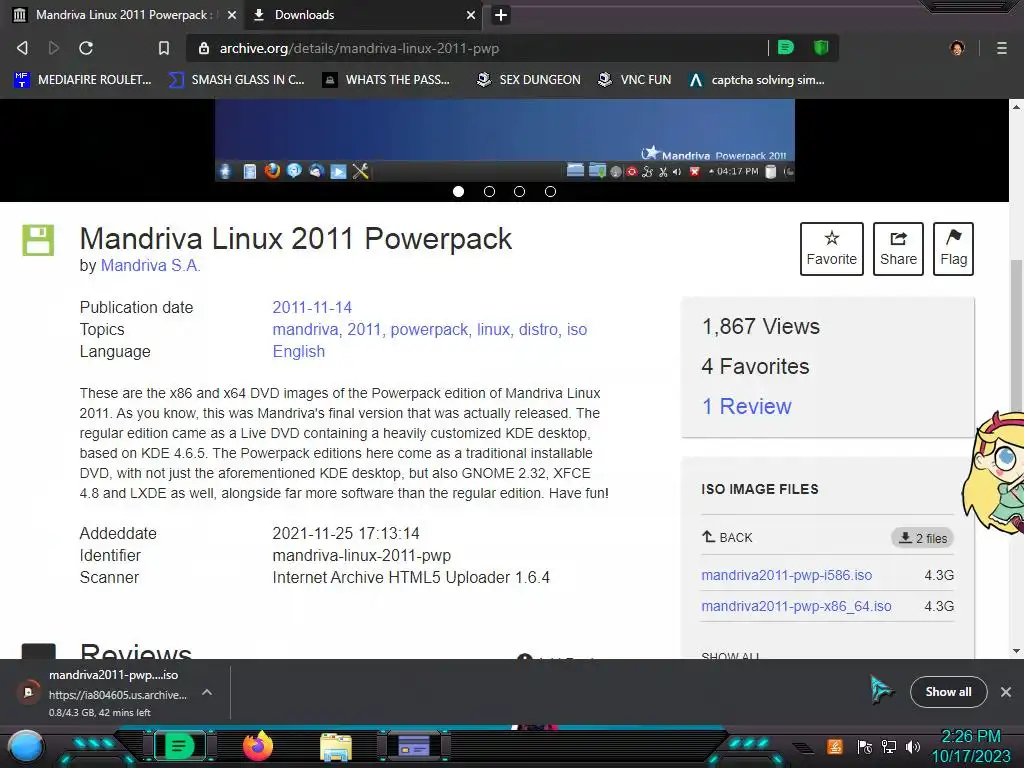Image resolution: width=1024 pixels, height=768 pixels.
Task: Open File Explorer from the taskbar
Action: [336, 747]
